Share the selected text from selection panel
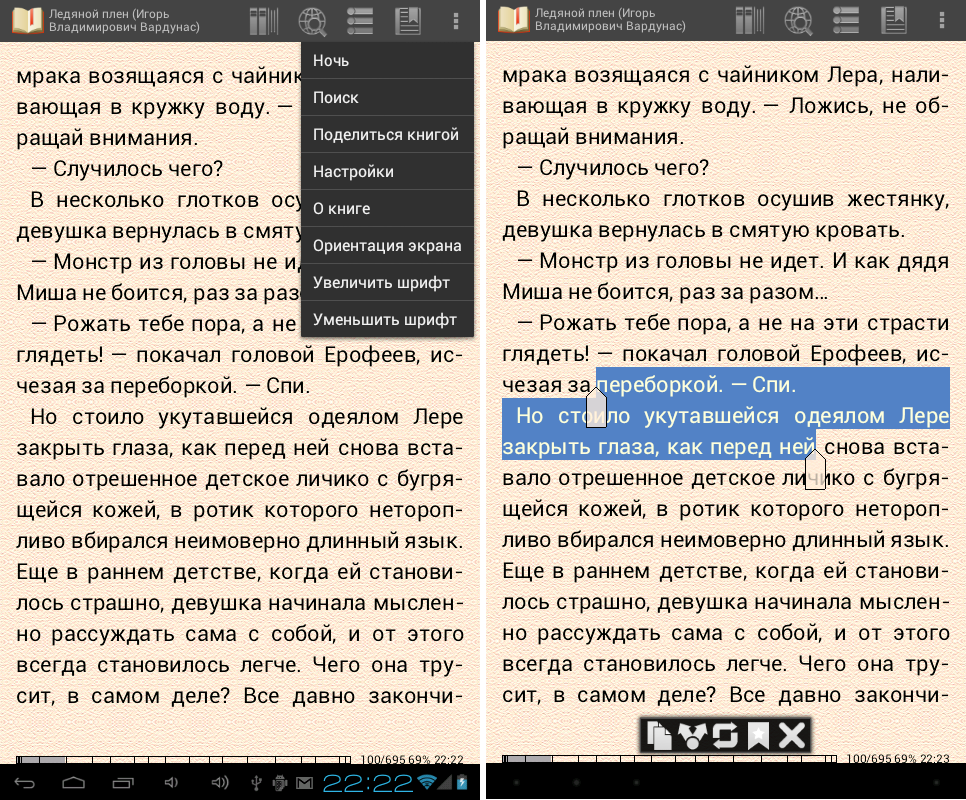The height and width of the screenshot is (800, 966). (691, 737)
